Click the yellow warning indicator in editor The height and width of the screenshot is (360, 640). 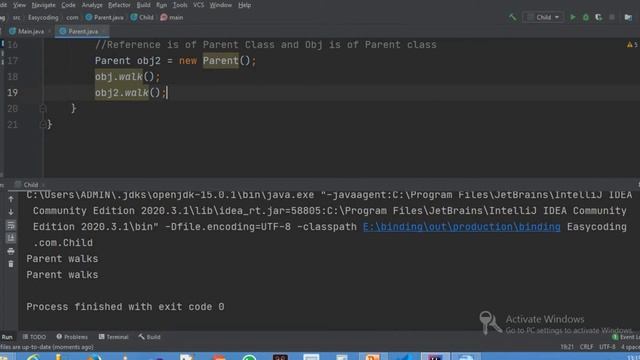click(630, 44)
